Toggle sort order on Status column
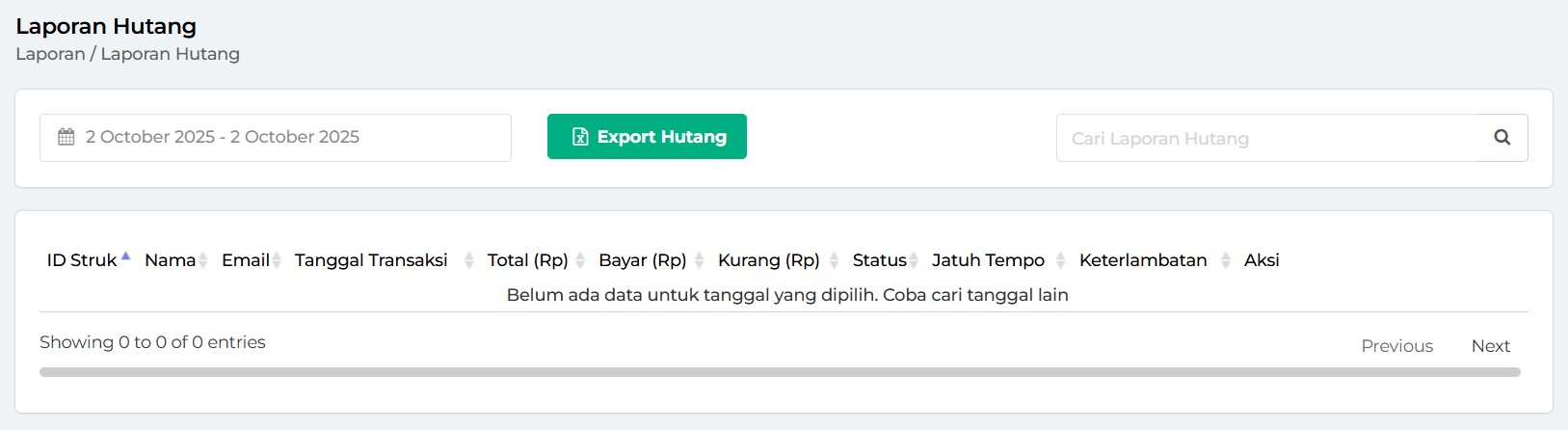This screenshot has width=1568, height=430. click(914, 260)
